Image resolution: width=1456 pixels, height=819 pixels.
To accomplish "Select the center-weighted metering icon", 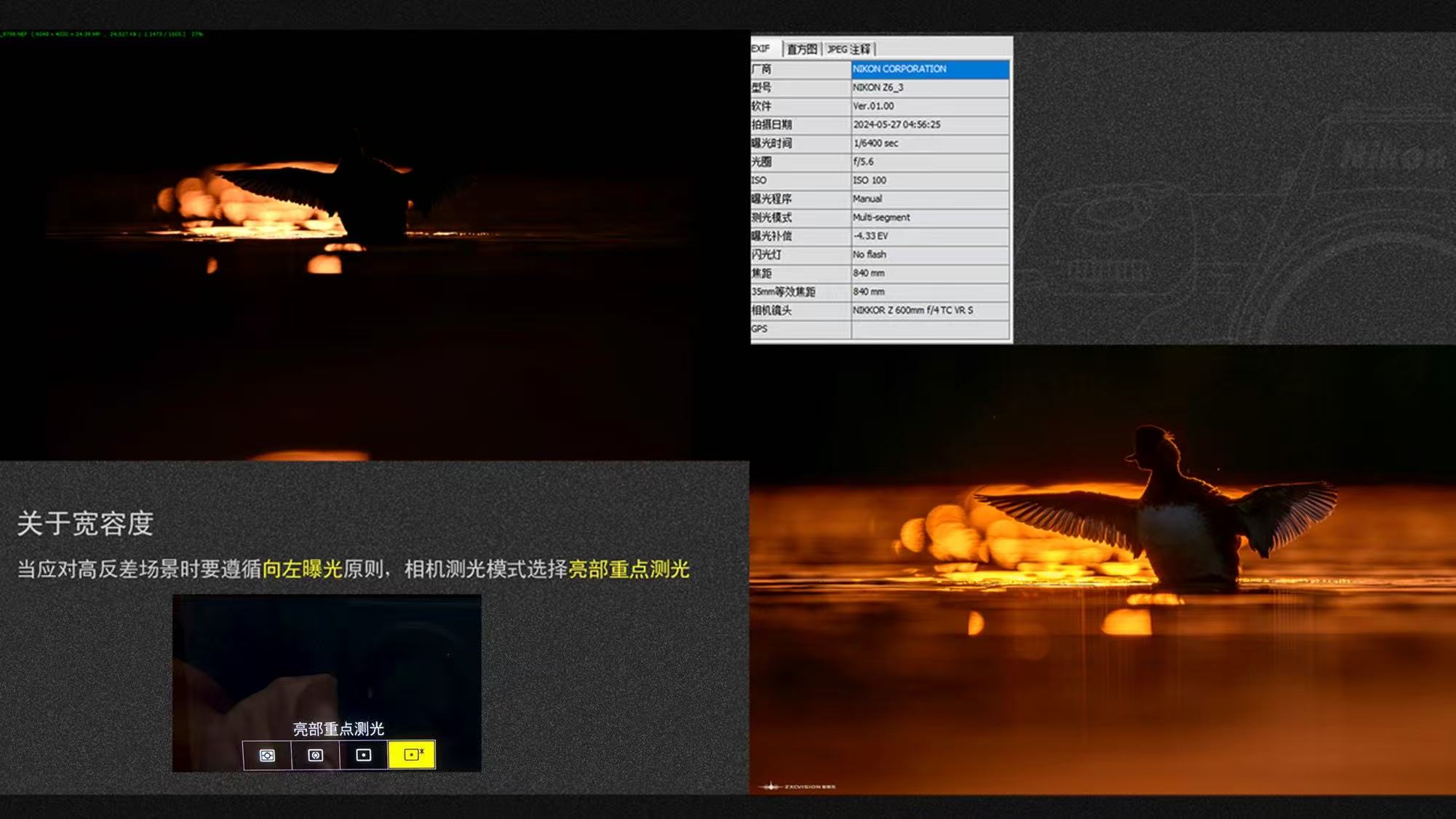I will point(315,755).
